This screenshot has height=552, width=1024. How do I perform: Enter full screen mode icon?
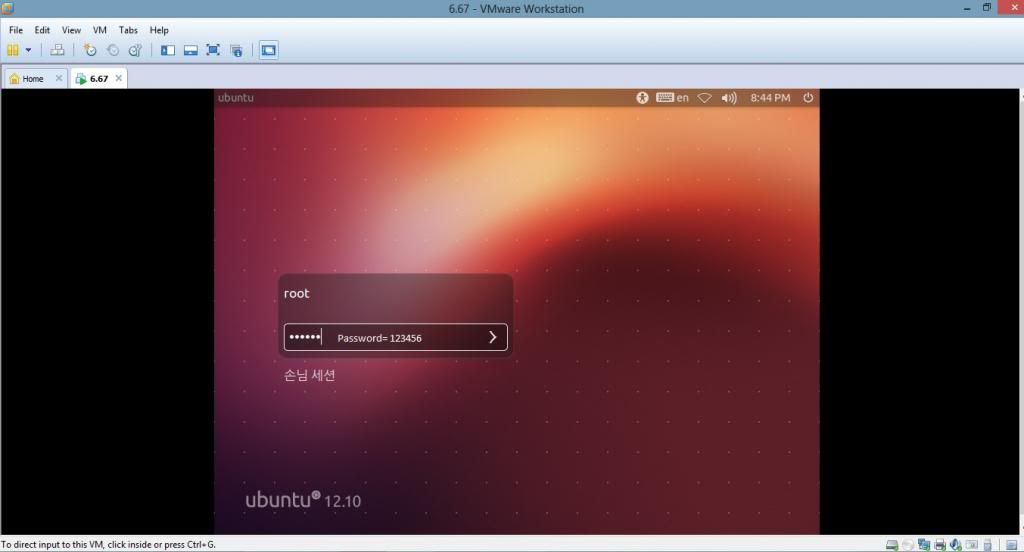[213, 50]
